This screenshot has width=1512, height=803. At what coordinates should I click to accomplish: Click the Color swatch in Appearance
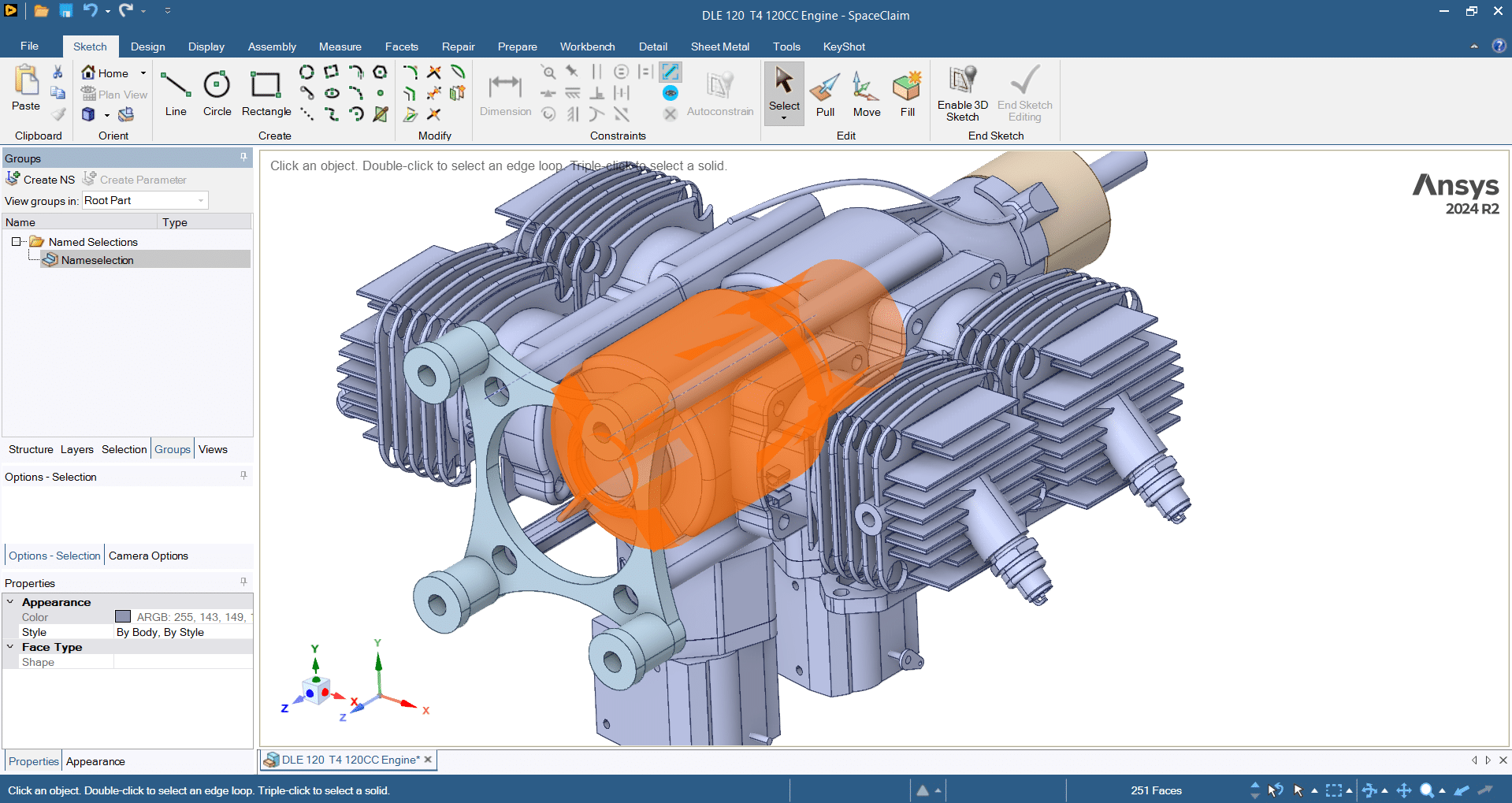(x=123, y=617)
